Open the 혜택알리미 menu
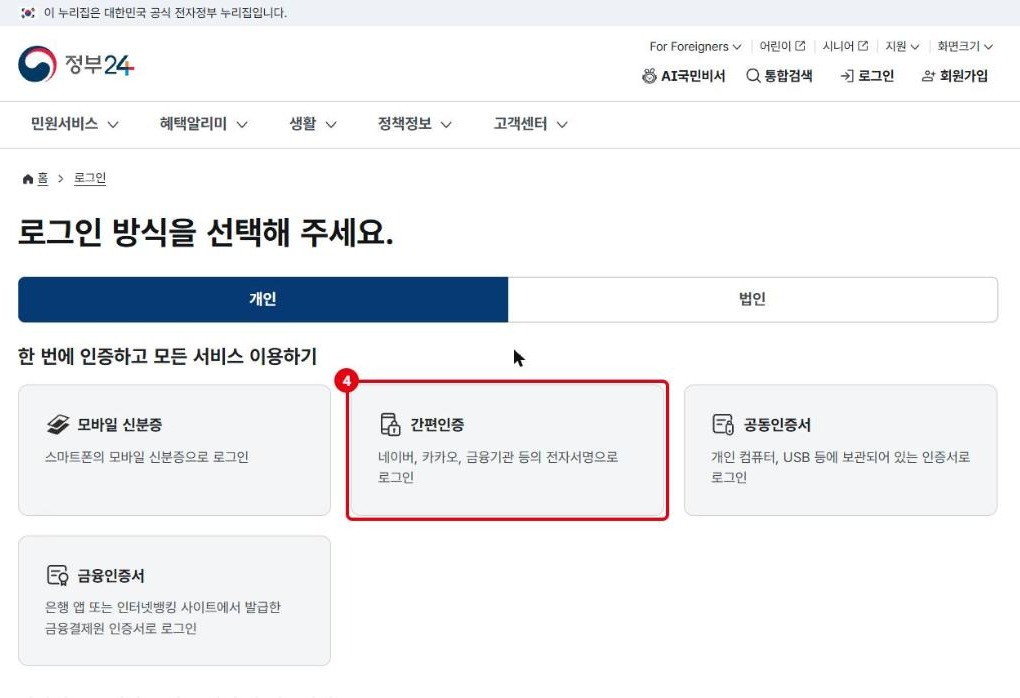Screen dimensions: 1020x698 [204, 124]
